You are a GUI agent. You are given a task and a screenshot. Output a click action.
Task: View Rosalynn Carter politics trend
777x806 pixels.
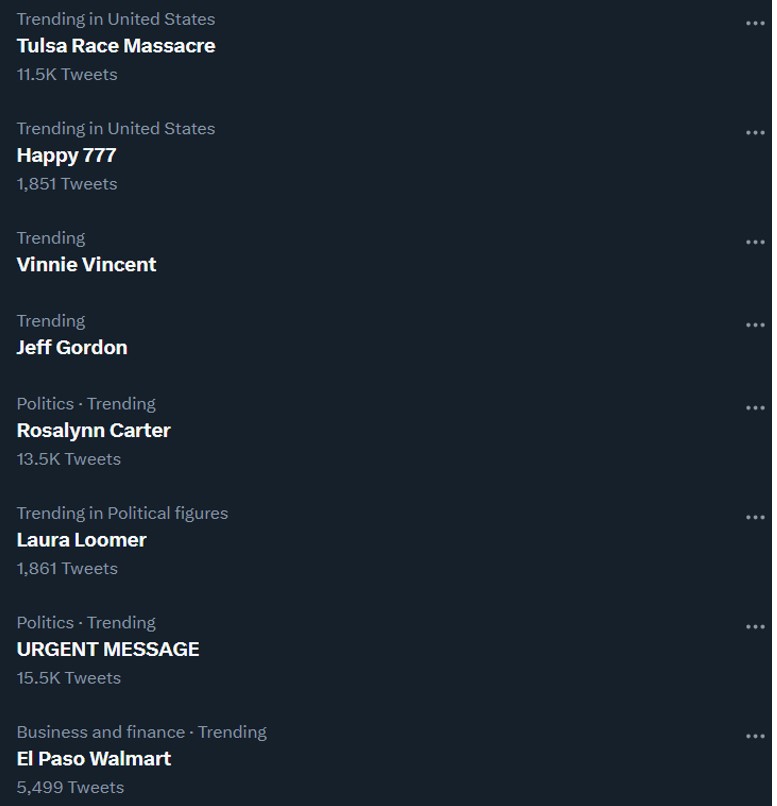pos(93,431)
